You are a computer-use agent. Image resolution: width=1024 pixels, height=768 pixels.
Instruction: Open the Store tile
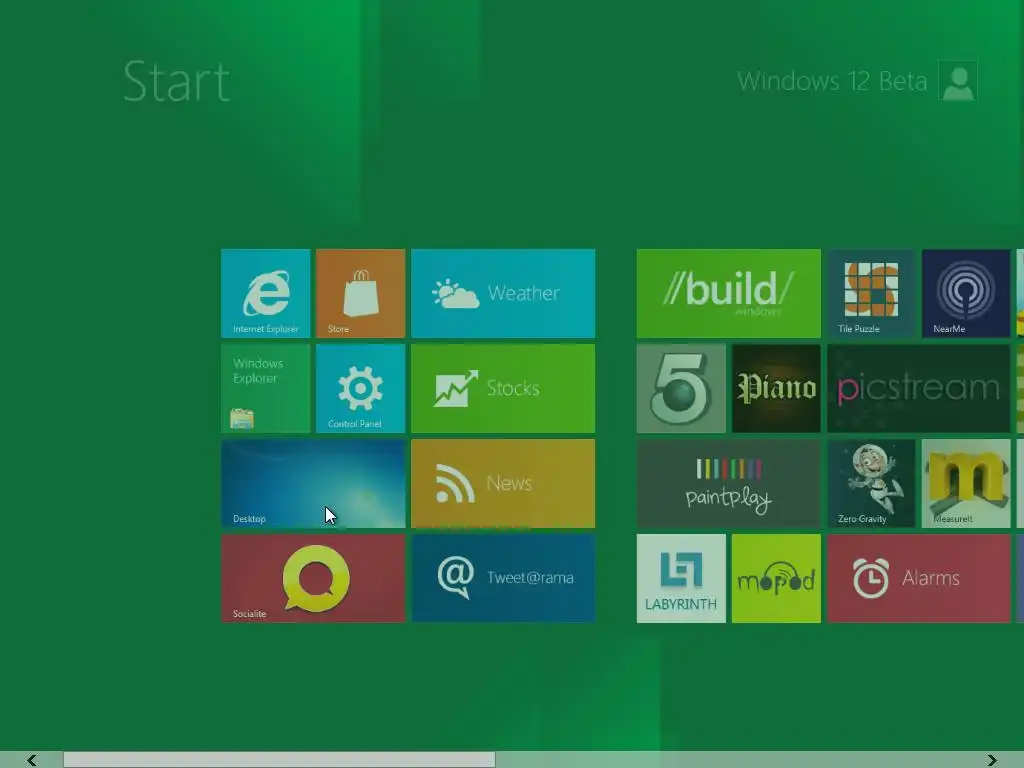[360, 293]
